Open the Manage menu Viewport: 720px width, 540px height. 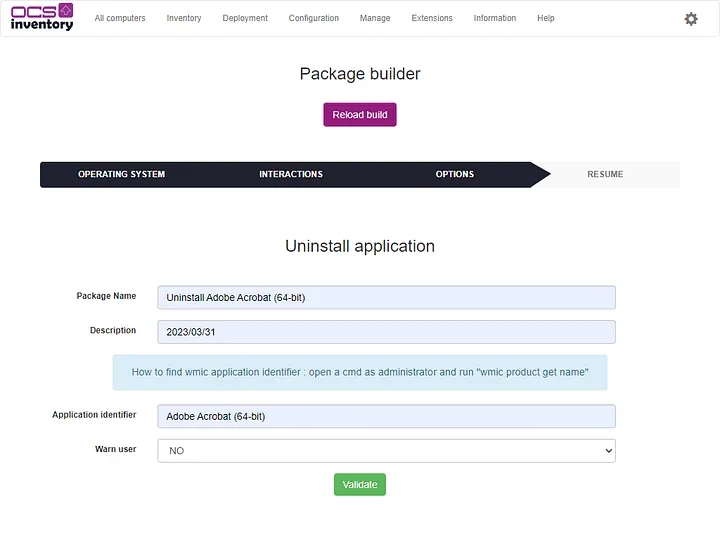tap(375, 18)
